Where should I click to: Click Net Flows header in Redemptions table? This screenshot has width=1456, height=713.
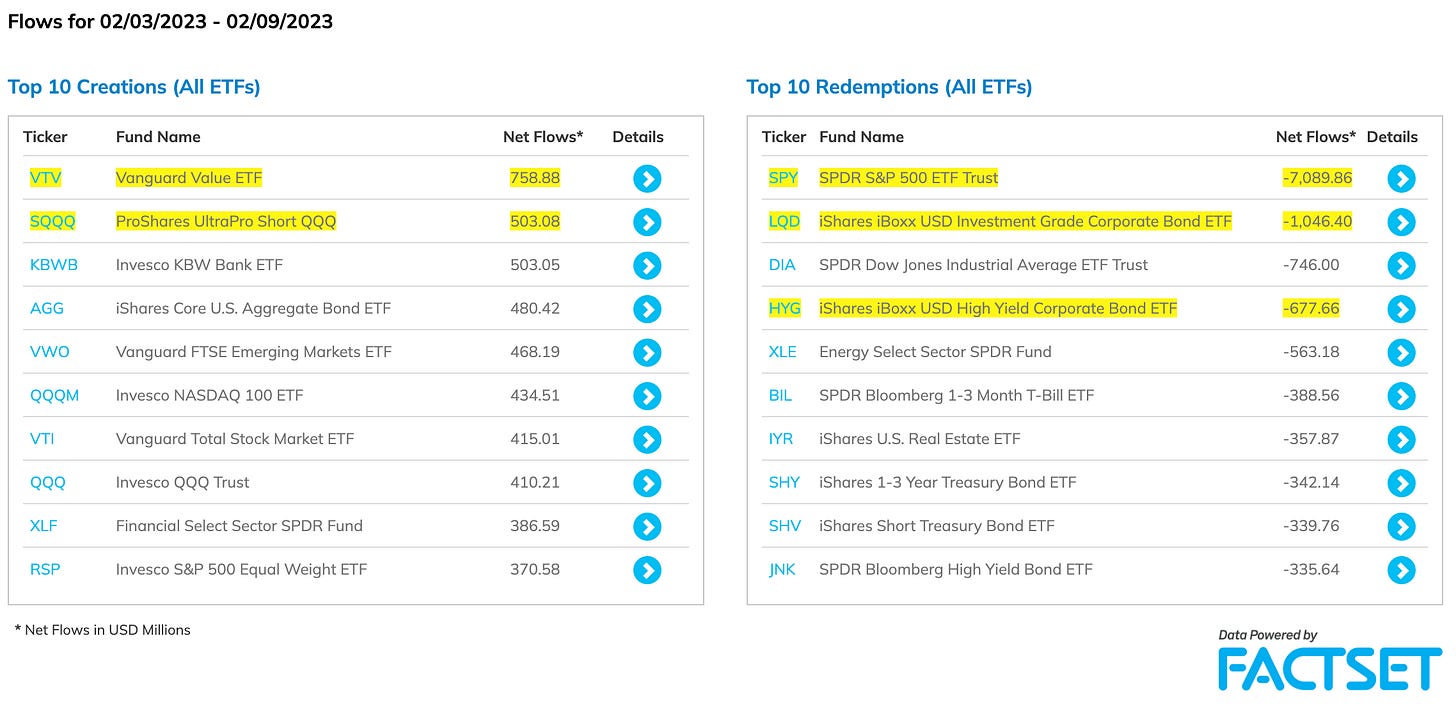pyautogui.click(x=1316, y=137)
